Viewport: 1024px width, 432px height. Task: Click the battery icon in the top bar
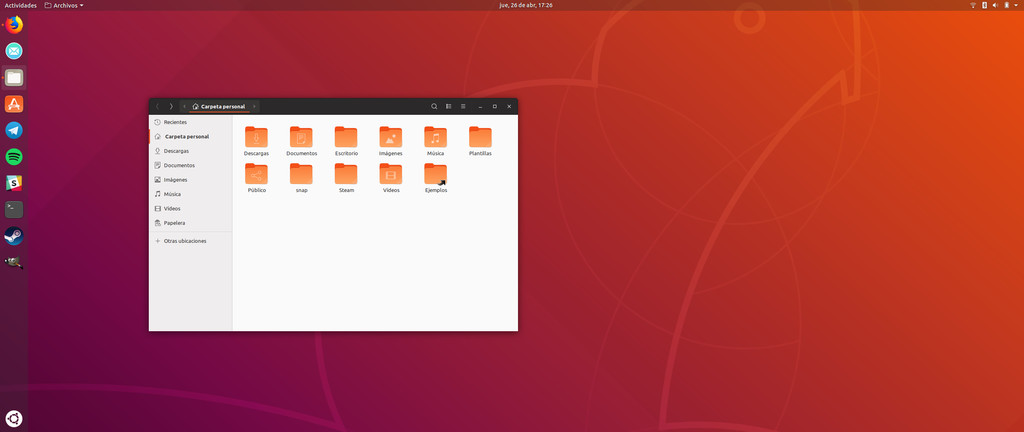pyautogui.click(x=1006, y=5)
